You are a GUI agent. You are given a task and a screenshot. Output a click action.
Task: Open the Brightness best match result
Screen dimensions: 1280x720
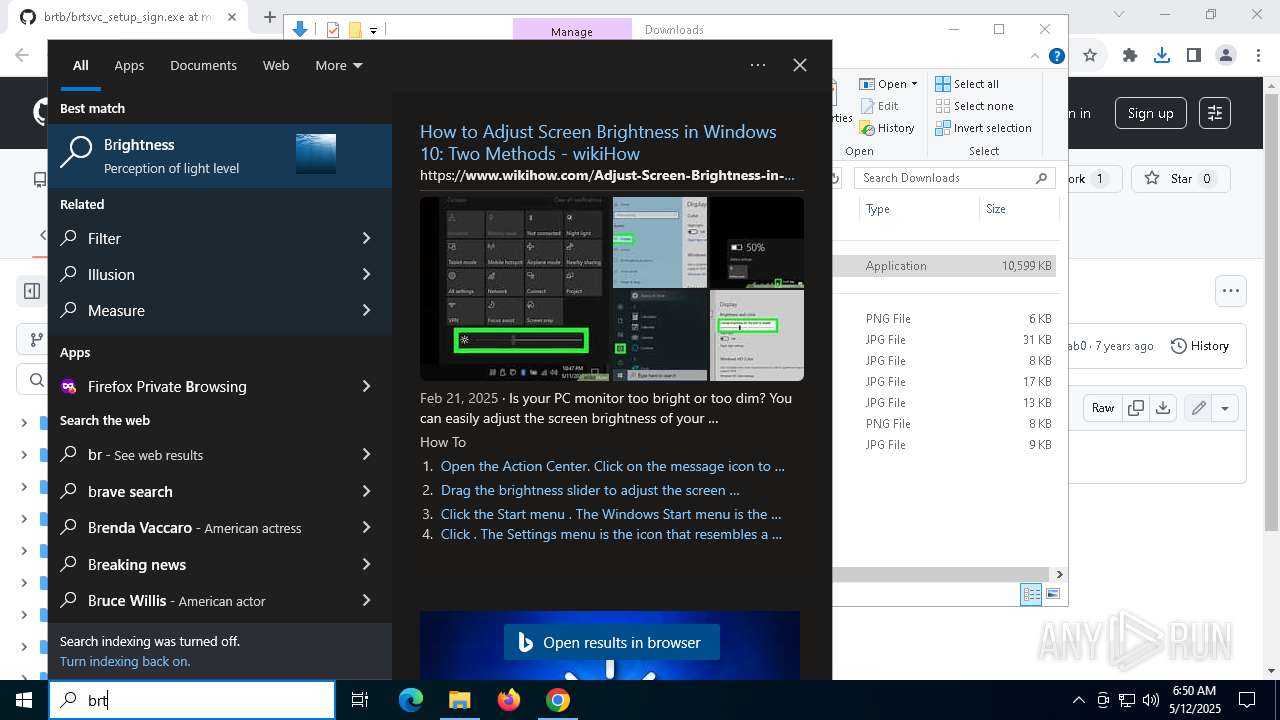point(220,156)
